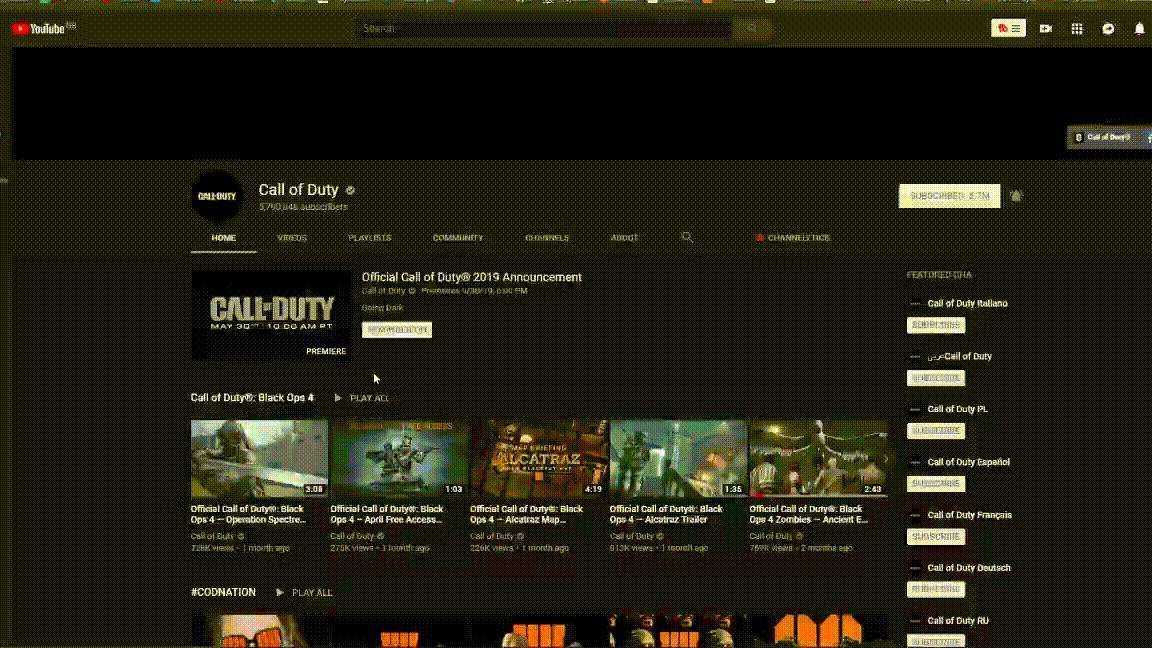
Task: Switch to the Home tab
Action: click(x=223, y=238)
